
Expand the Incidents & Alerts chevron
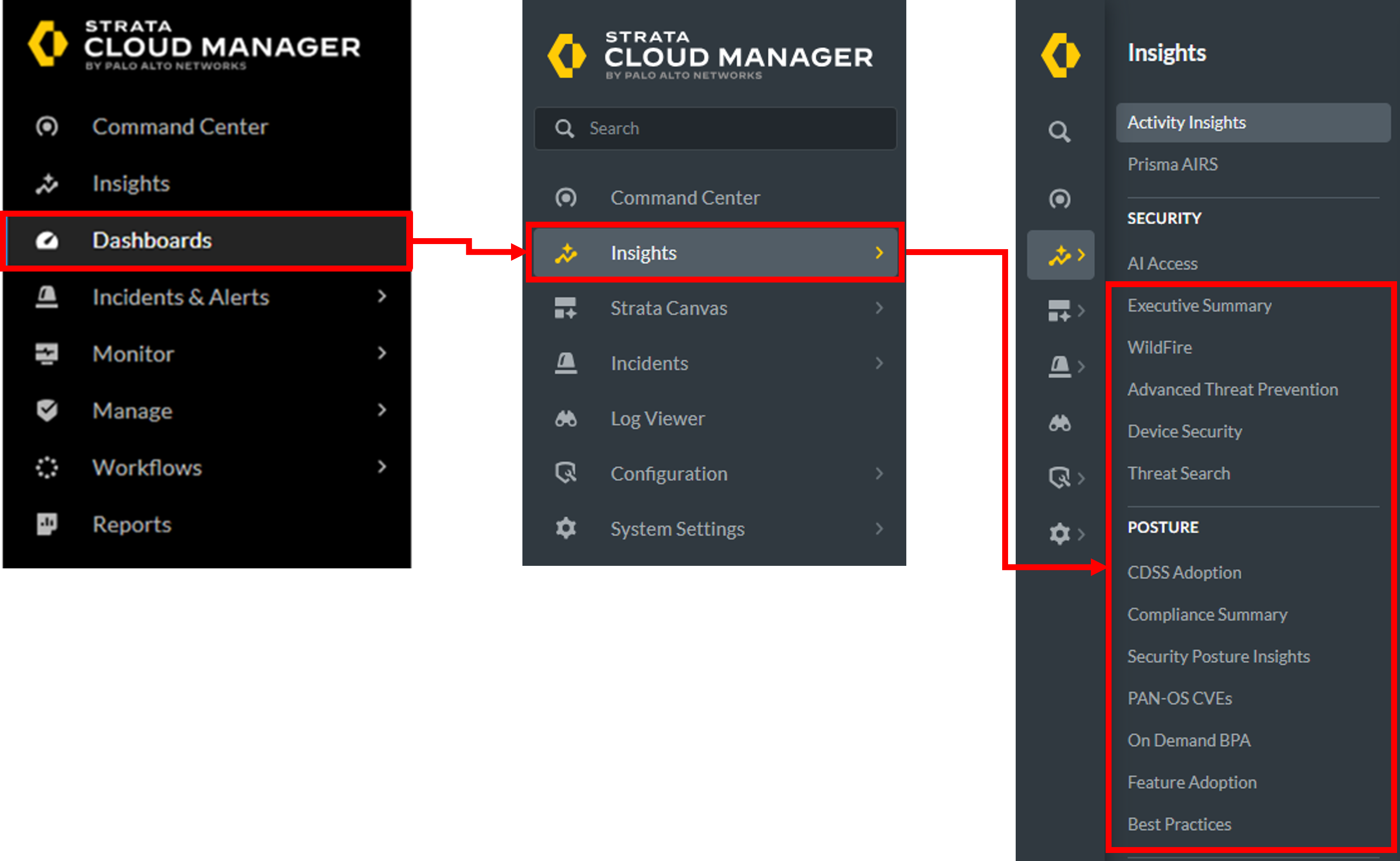(x=382, y=296)
